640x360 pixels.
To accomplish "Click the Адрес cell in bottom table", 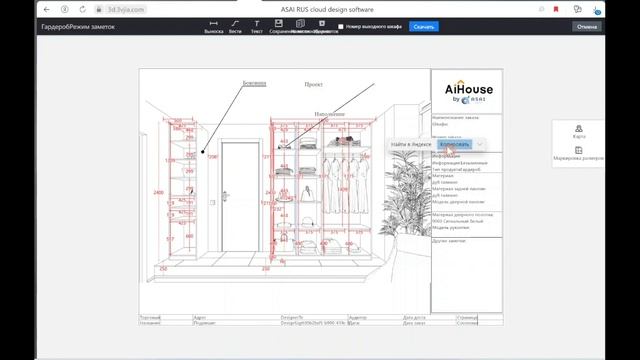I will click(236, 317).
